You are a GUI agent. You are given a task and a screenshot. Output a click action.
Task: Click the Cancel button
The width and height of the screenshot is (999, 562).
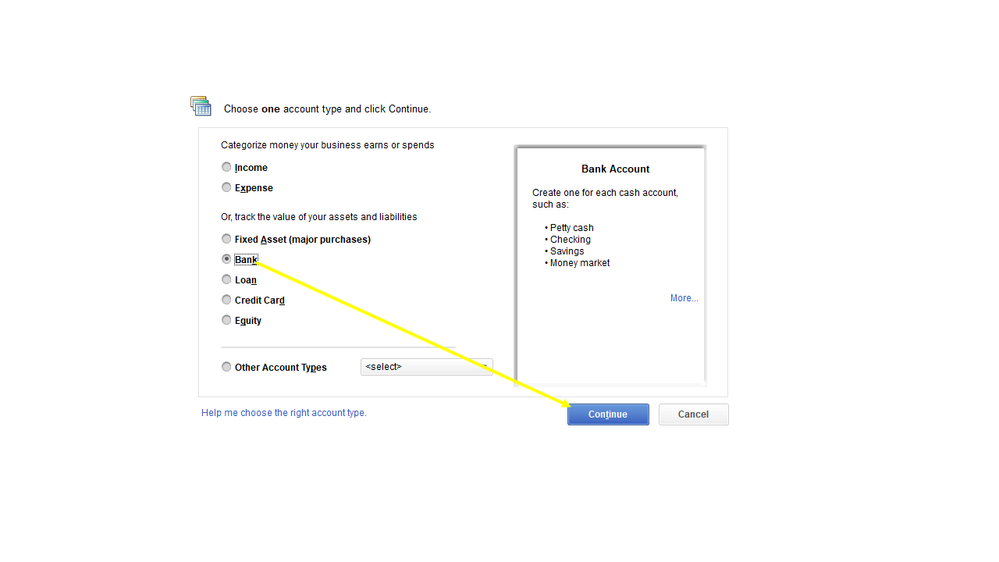point(693,414)
